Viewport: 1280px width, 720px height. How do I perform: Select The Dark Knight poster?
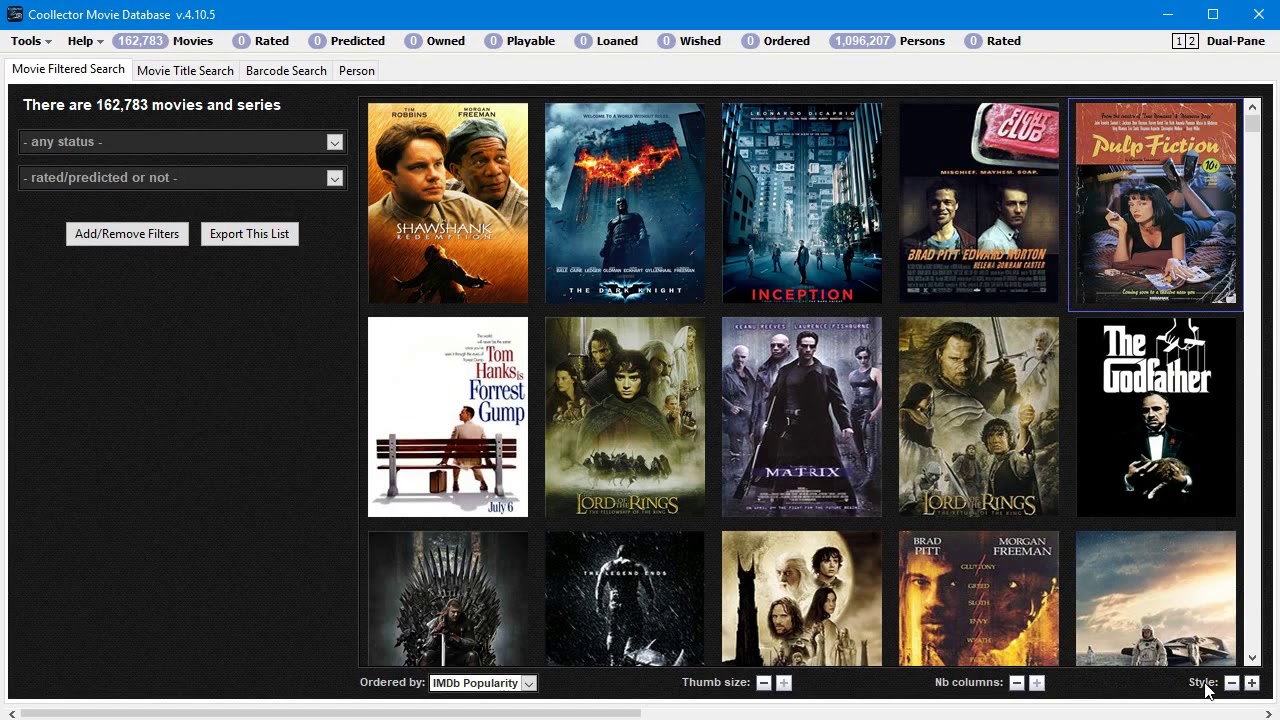click(x=625, y=203)
